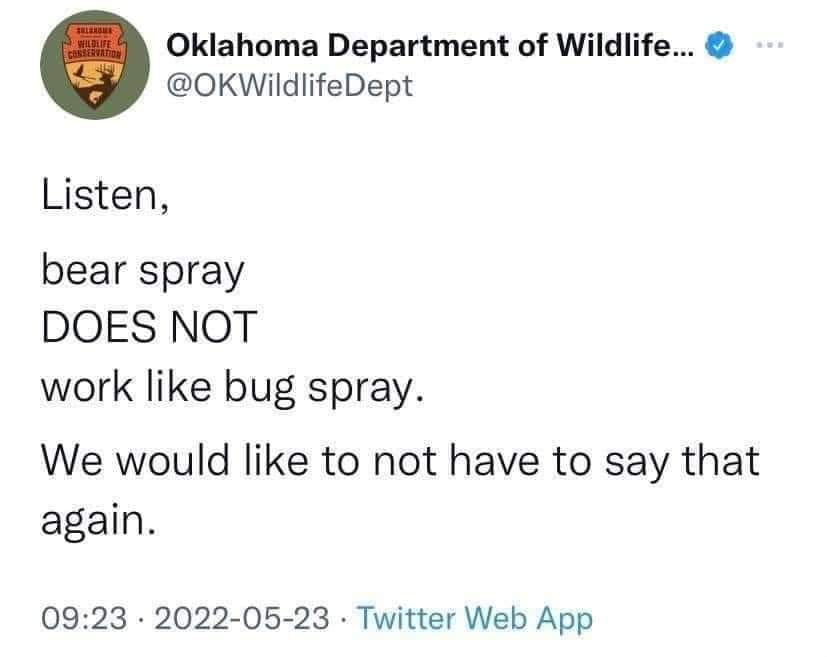
Task: Visit the @OKWildlifeDept handle link
Action: tap(290, 86)
